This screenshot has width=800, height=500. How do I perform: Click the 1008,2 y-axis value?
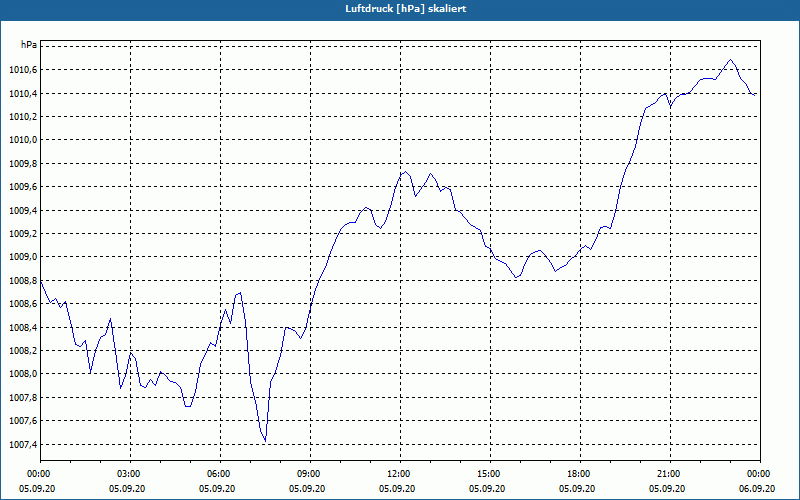tap(23, 351)
